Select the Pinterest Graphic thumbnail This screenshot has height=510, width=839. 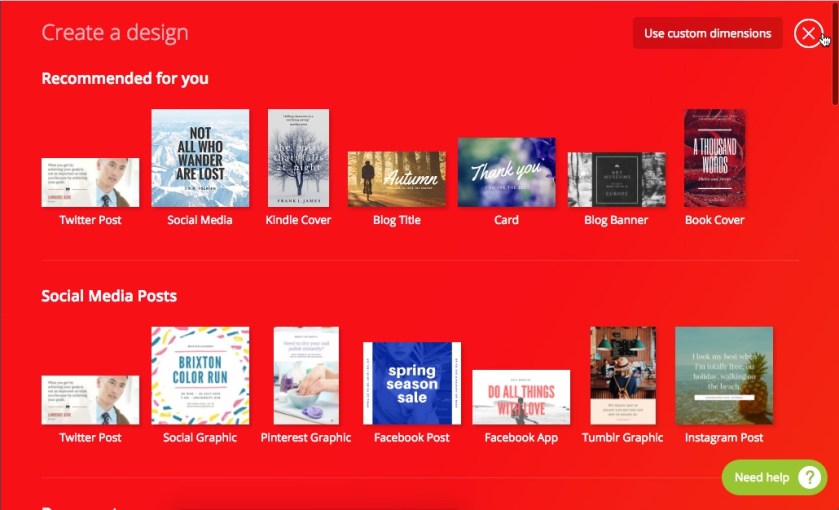point(306,376)
